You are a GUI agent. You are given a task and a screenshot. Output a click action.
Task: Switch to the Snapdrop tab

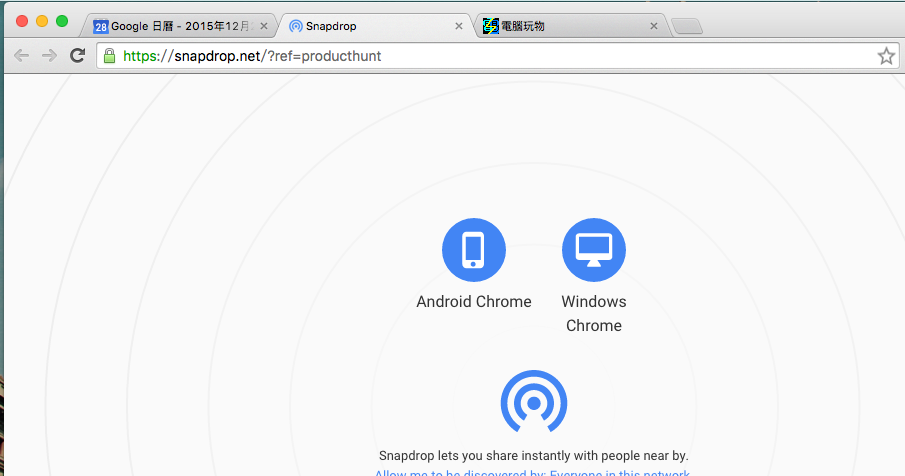click(375, 26)
